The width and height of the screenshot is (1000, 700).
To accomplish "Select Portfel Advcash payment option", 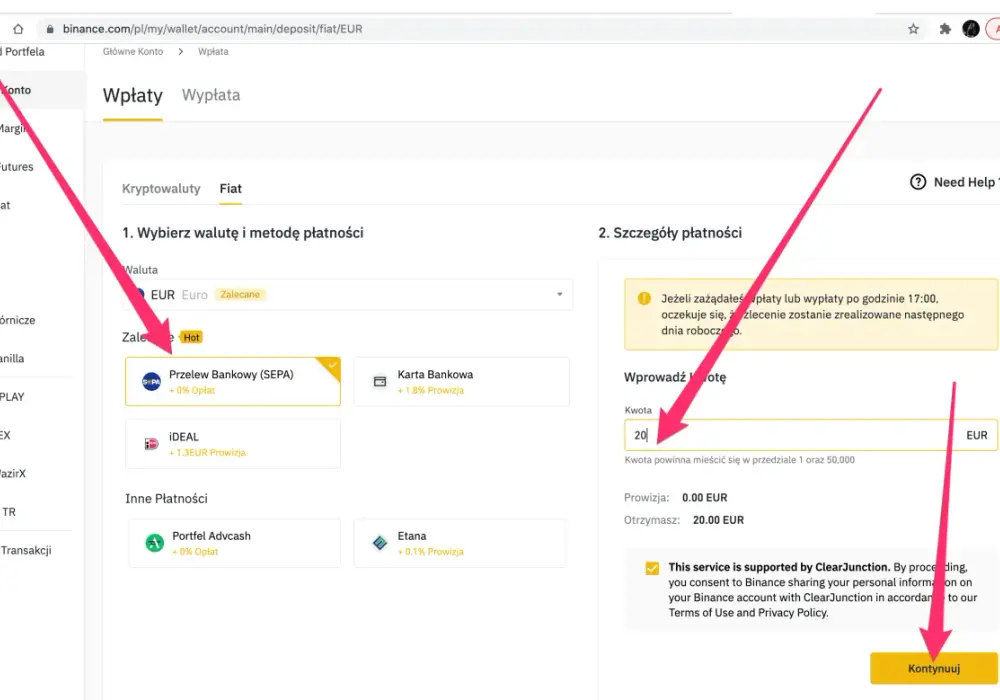I will coord(235,543).
